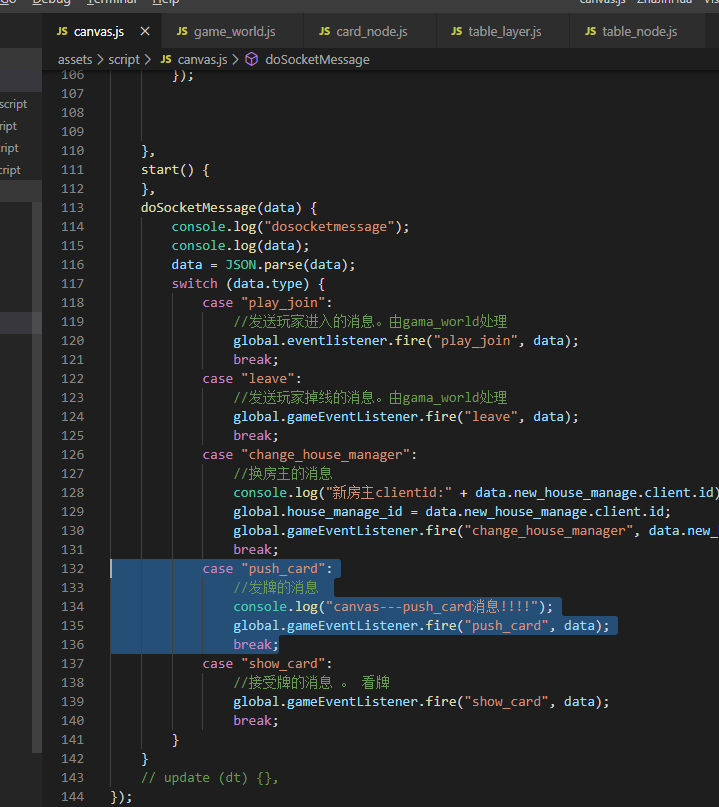
Task: Click the 发送玩家掉线的消息 comment on line 123
Action: 370,398
